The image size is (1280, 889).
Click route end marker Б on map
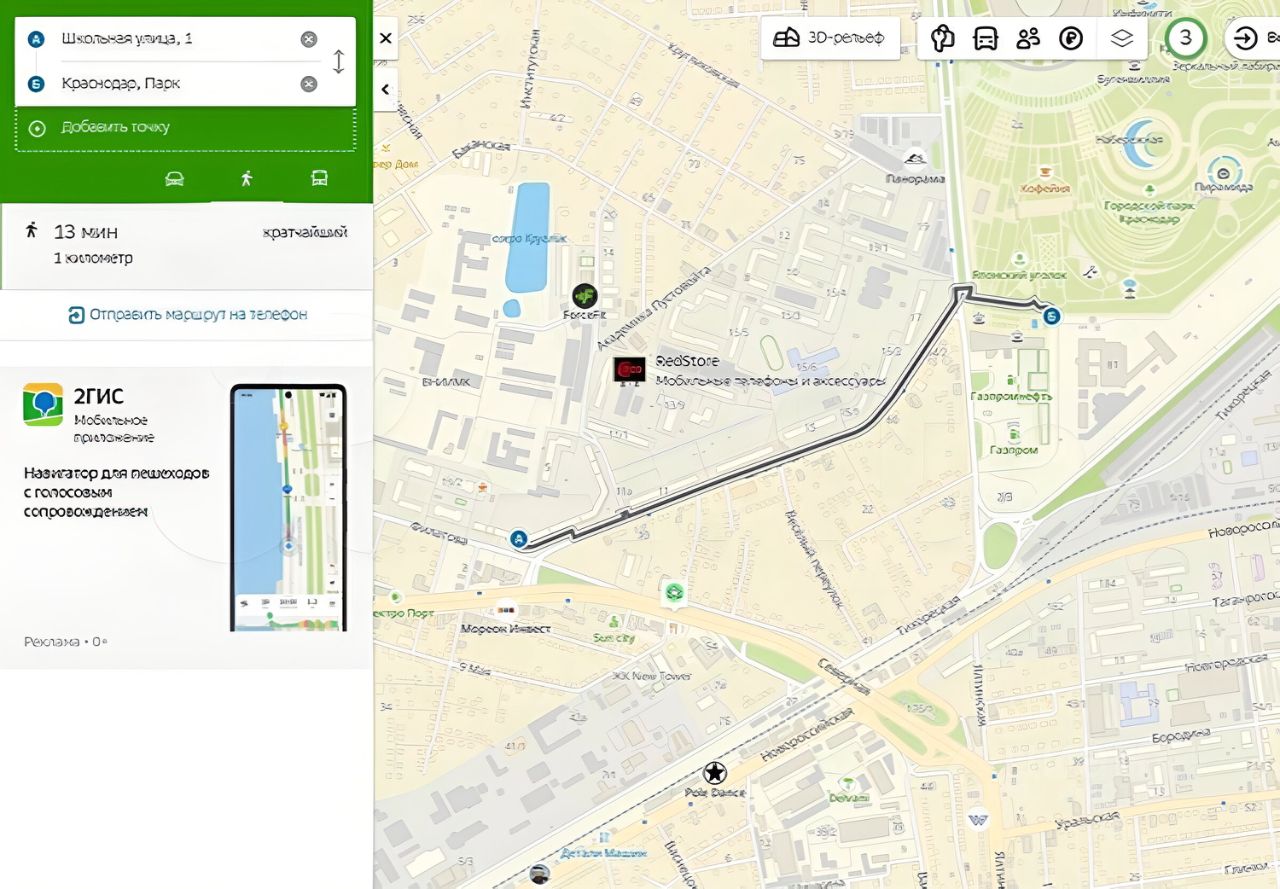point(1051,316)
